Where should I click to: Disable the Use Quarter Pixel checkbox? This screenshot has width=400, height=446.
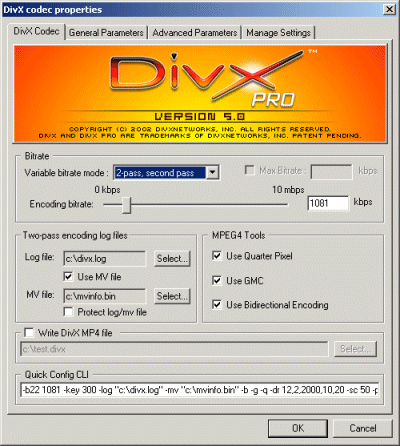pyautogui.click(x=217, y=256)
